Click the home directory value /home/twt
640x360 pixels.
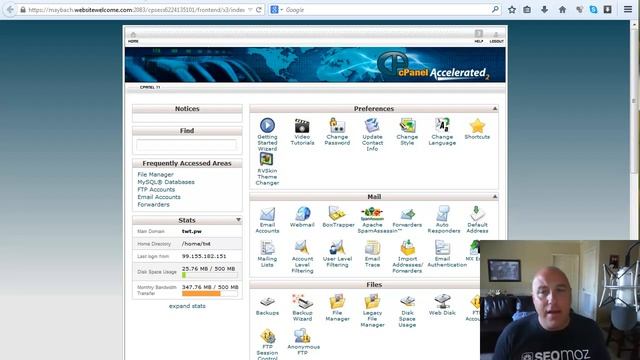point(196,244)
